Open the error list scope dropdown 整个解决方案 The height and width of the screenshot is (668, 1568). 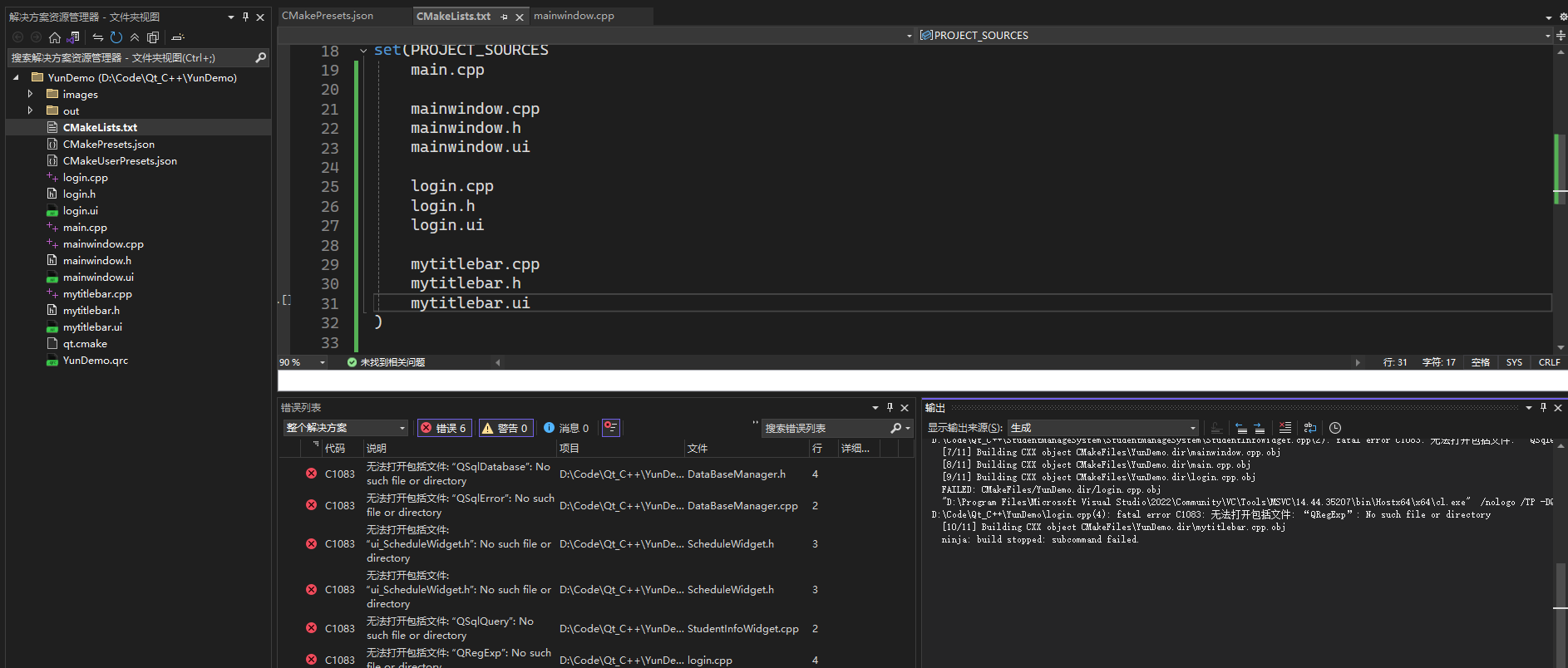coord(345,428)
